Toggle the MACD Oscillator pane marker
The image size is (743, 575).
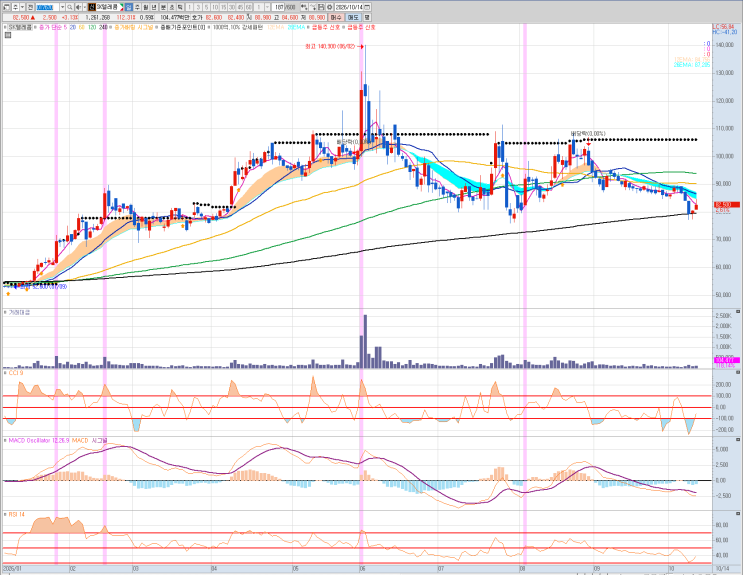click(5, 441)
